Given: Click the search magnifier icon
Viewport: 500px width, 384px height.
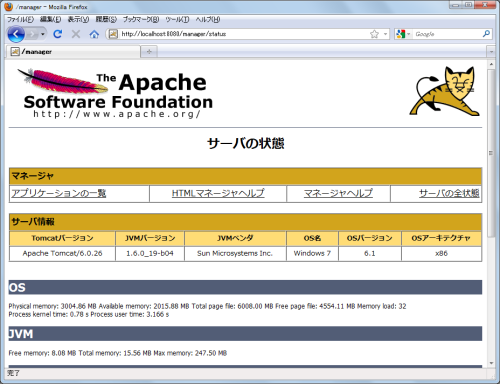Looking at the screenshot, I should pos(486,34).
